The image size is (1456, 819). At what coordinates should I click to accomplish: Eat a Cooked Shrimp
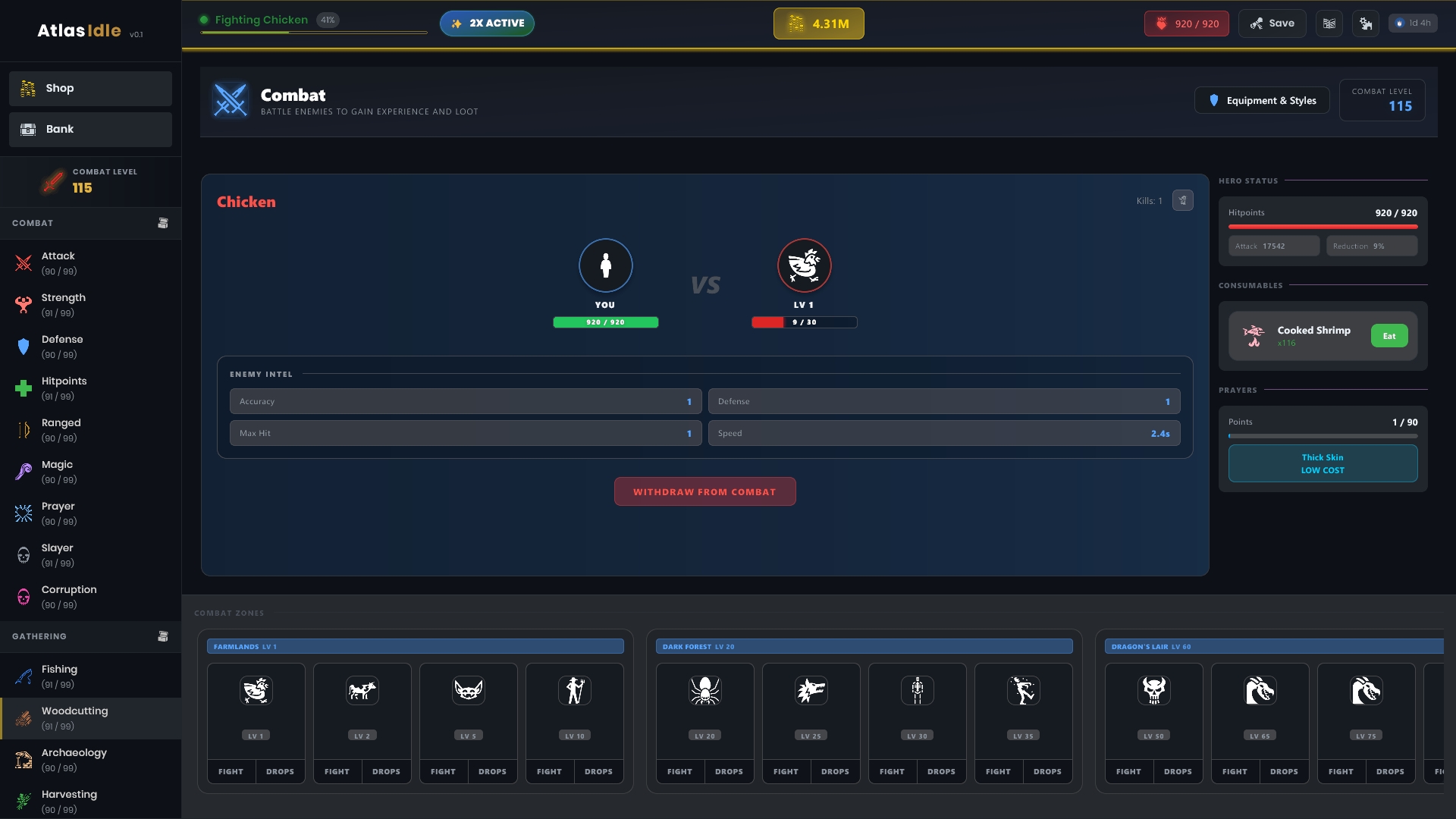tap(1389, 336)
